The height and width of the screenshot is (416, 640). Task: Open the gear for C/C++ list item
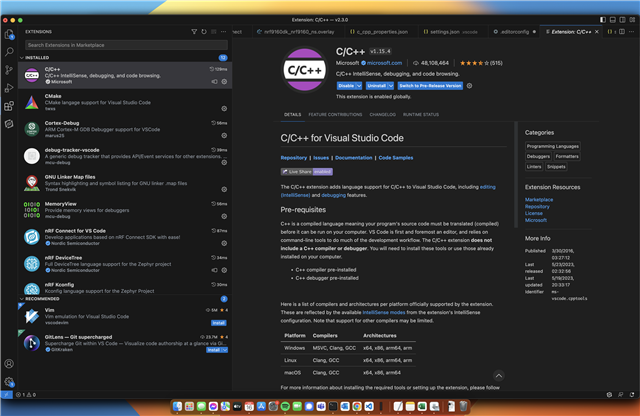(x=224, y=82)
